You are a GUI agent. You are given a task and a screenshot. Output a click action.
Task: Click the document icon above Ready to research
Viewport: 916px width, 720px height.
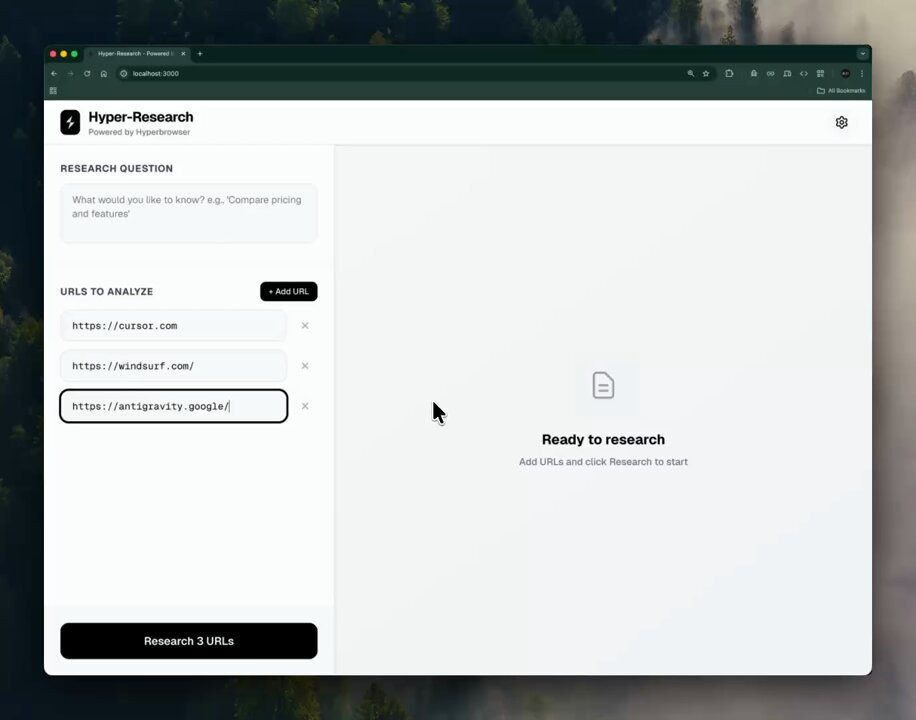(603, 385)
